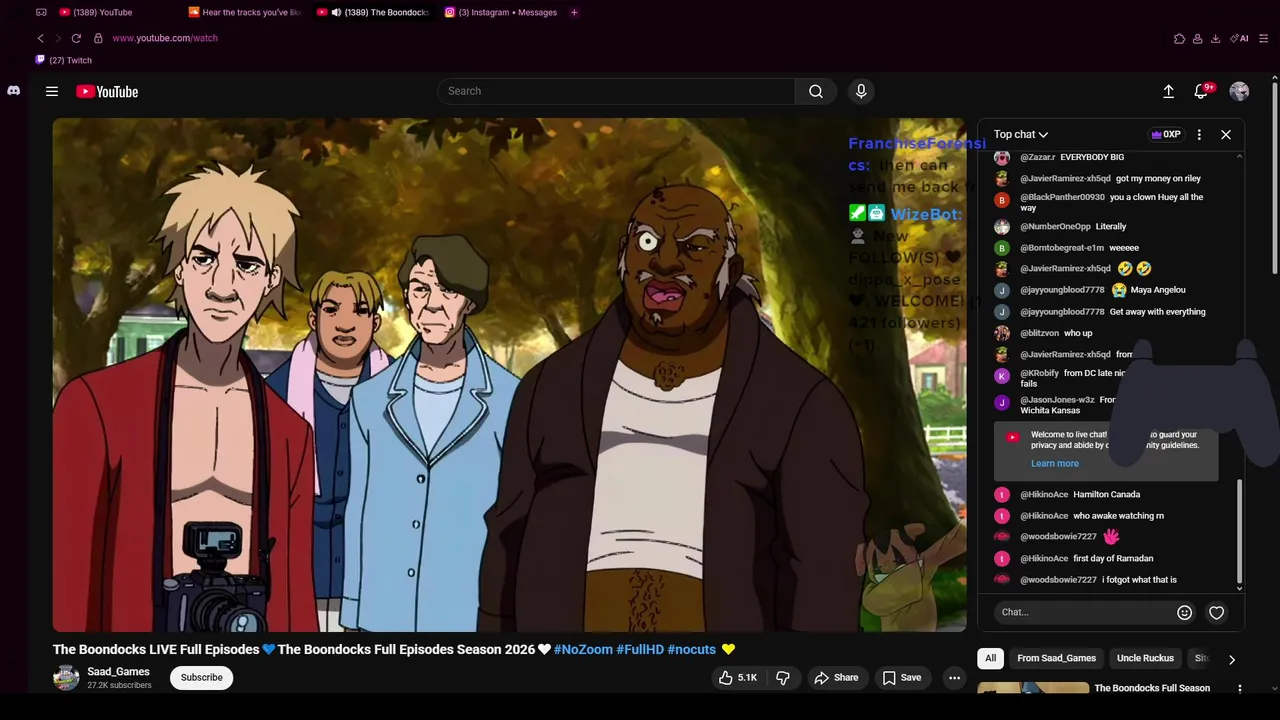Select the From Saad_Games chip
Viewport: 1280px width, 720px height.
point(1056,658)
